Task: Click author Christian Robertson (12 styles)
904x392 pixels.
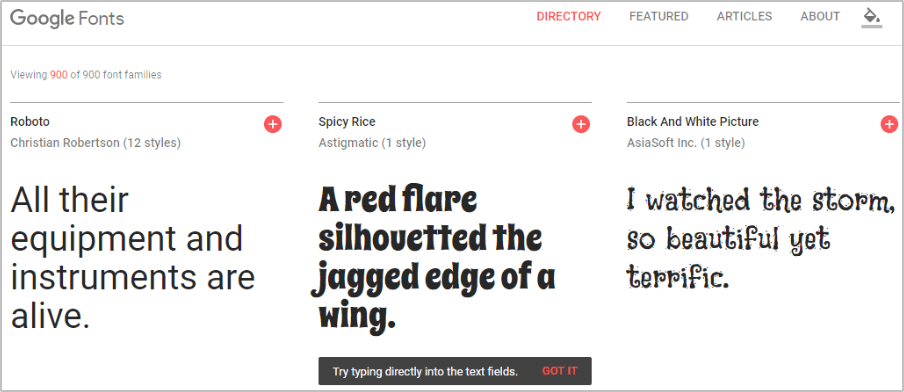Action: (x=96, y=143)
